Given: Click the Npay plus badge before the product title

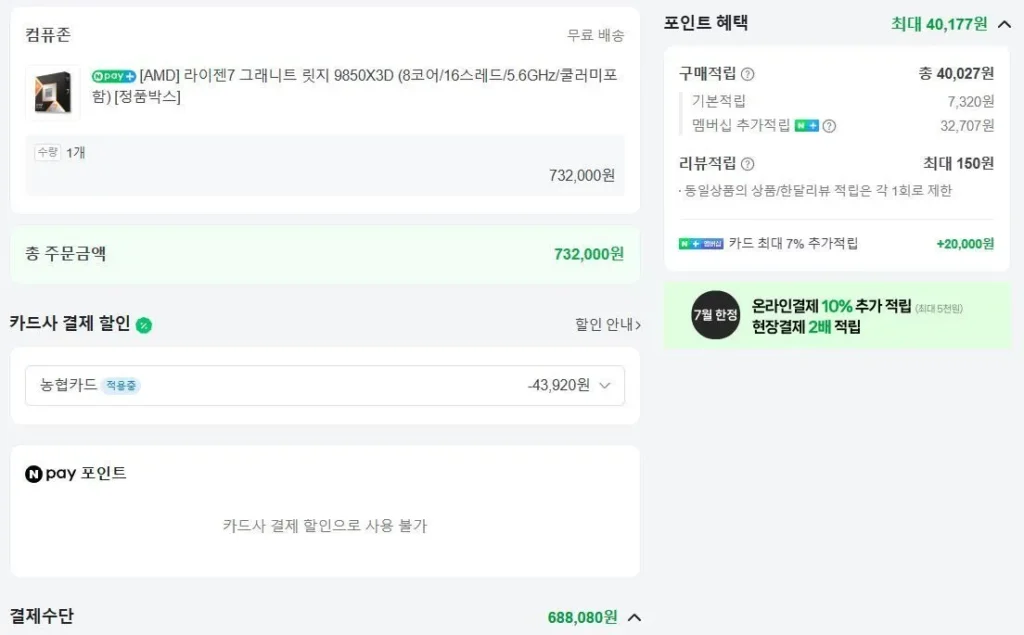Looking at the screenshot, I should pos(114,76).
